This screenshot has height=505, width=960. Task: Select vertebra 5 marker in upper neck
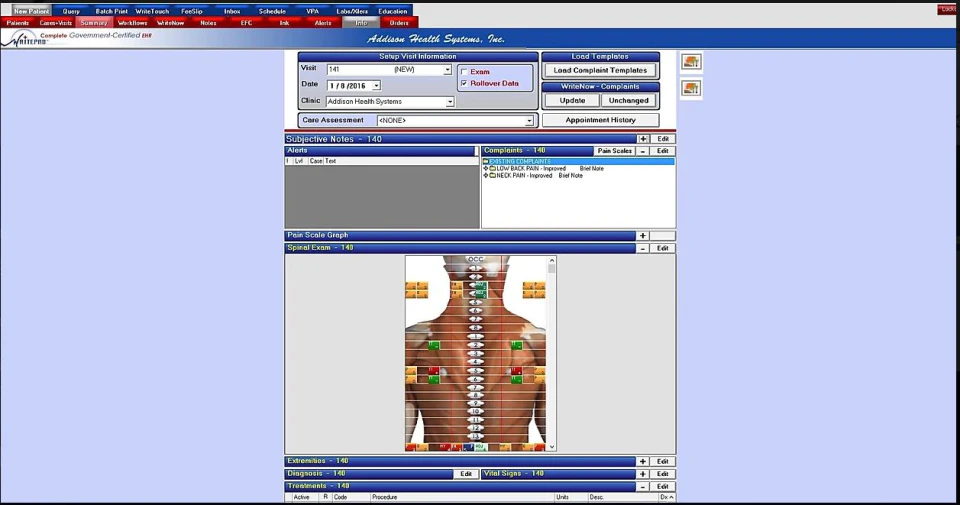(476, 302)
